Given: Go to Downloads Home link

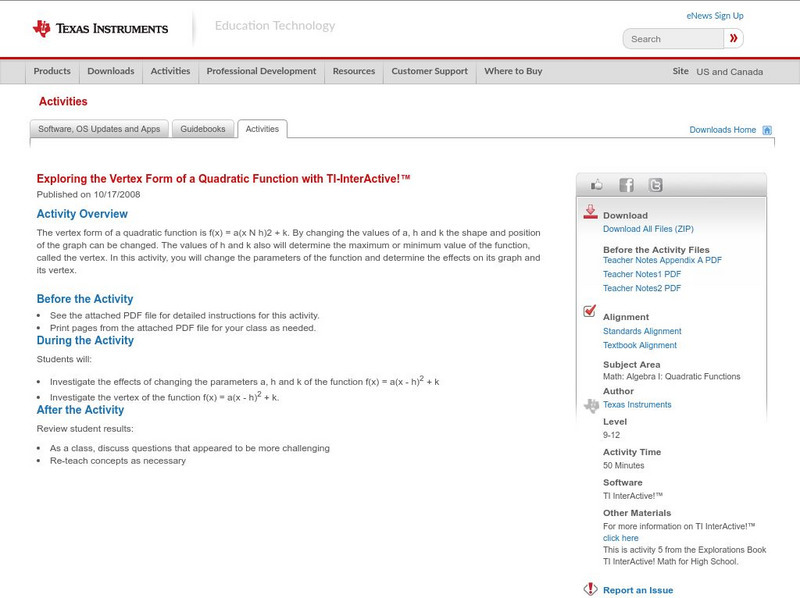Looking at the screenshot, I should click(722, 130).
